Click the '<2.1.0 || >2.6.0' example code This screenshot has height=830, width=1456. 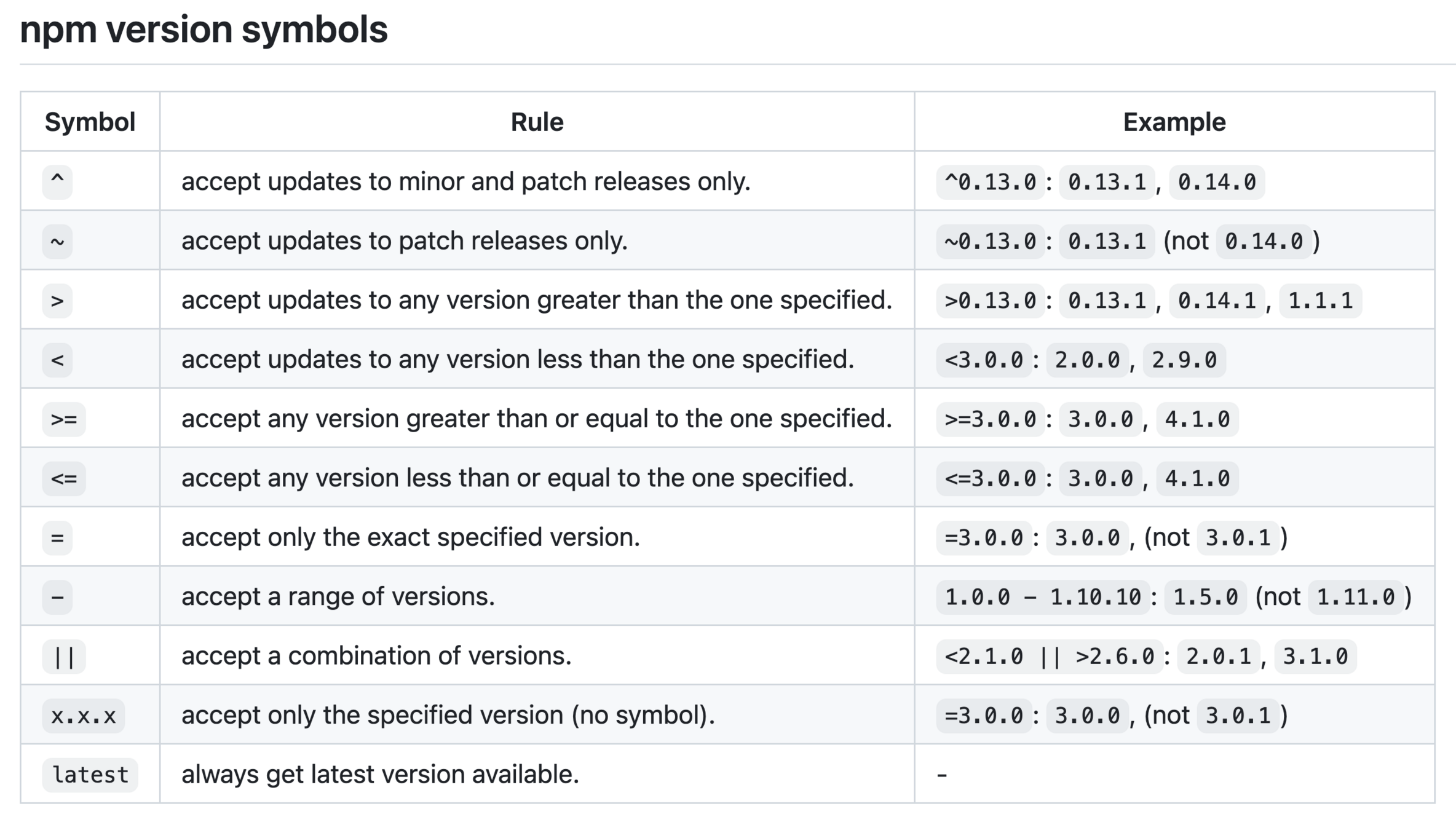[1050, 656]
